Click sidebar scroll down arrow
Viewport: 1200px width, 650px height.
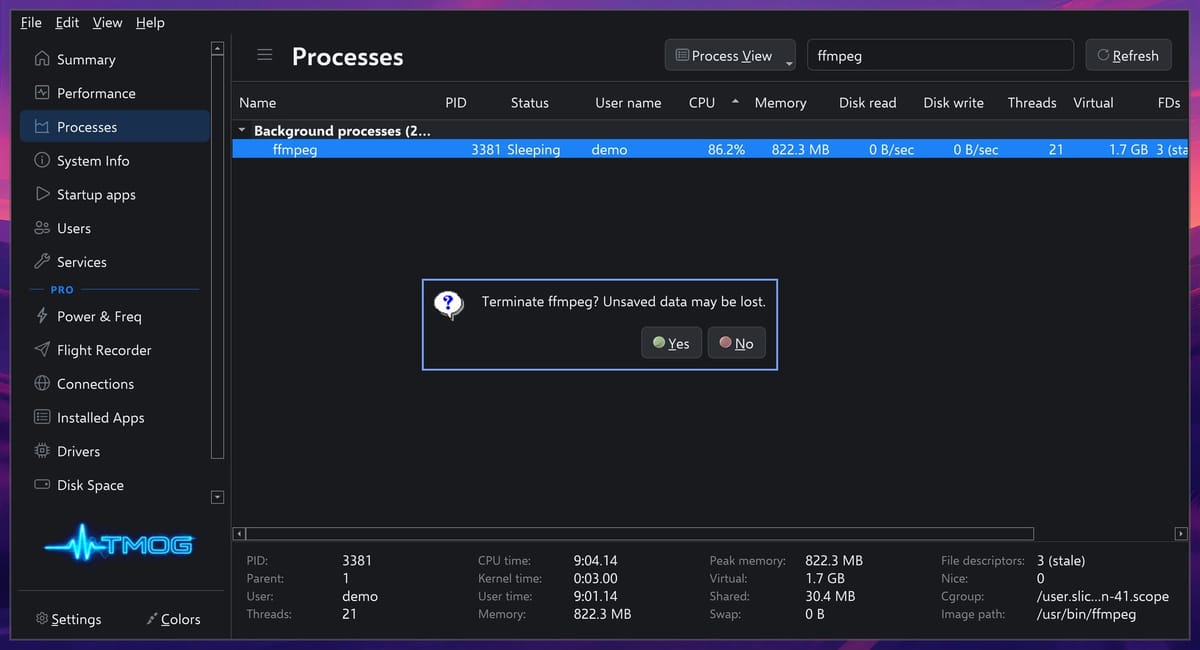[x=218, y=497]
